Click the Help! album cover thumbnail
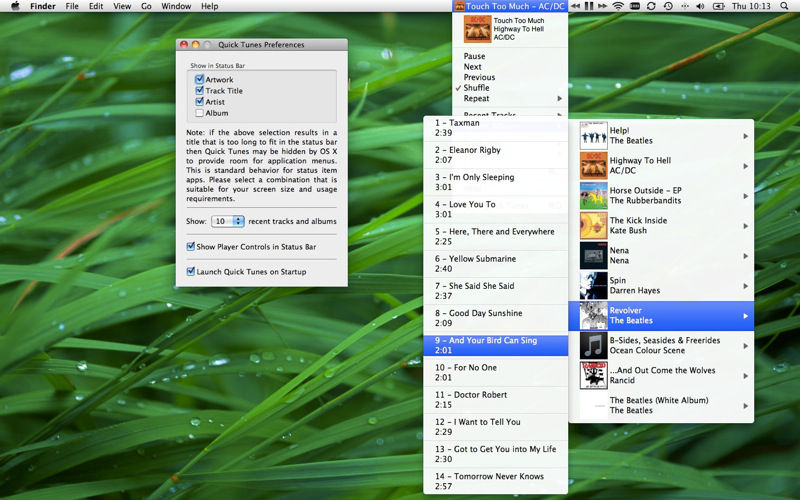Screen dimensions: 800x500 [x=593, y=136]
